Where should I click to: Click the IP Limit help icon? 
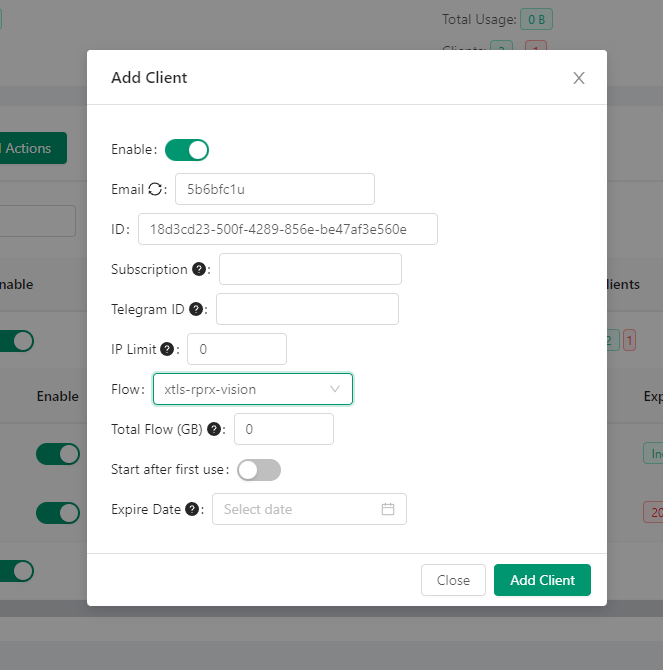pyautogui.click(x=167, y=349)
